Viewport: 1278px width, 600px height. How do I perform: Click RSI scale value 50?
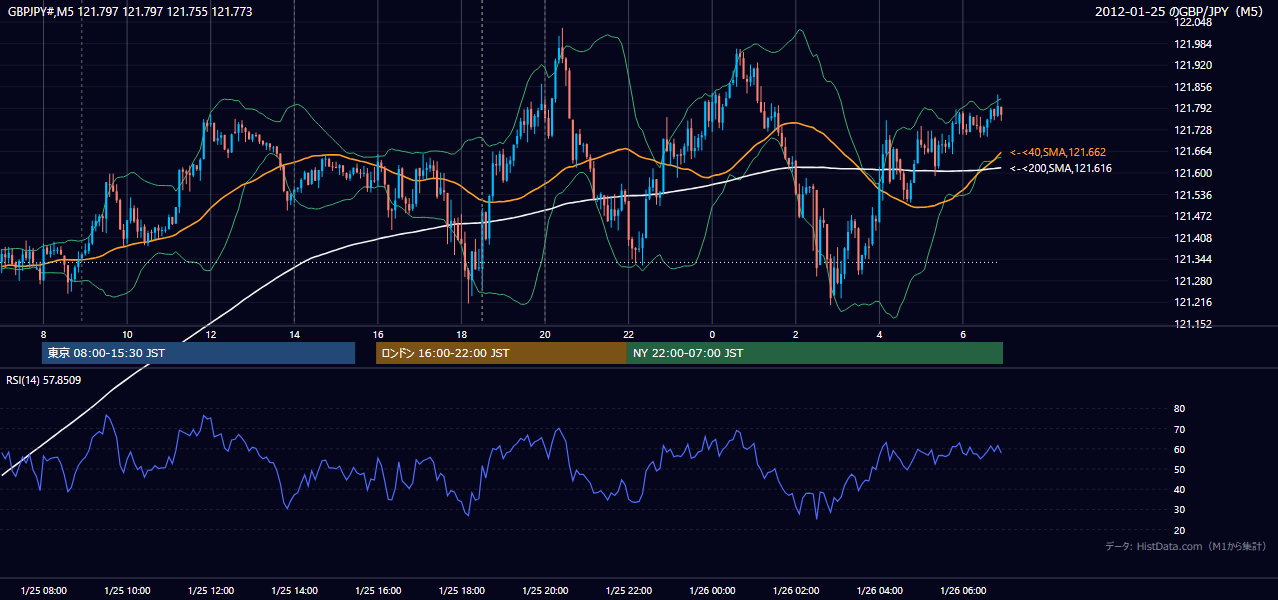(x=1180, y=469)
